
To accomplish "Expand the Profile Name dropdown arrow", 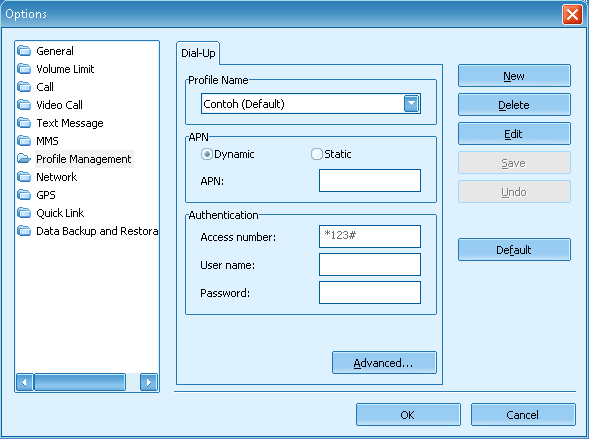I will (x=411, y=104).
